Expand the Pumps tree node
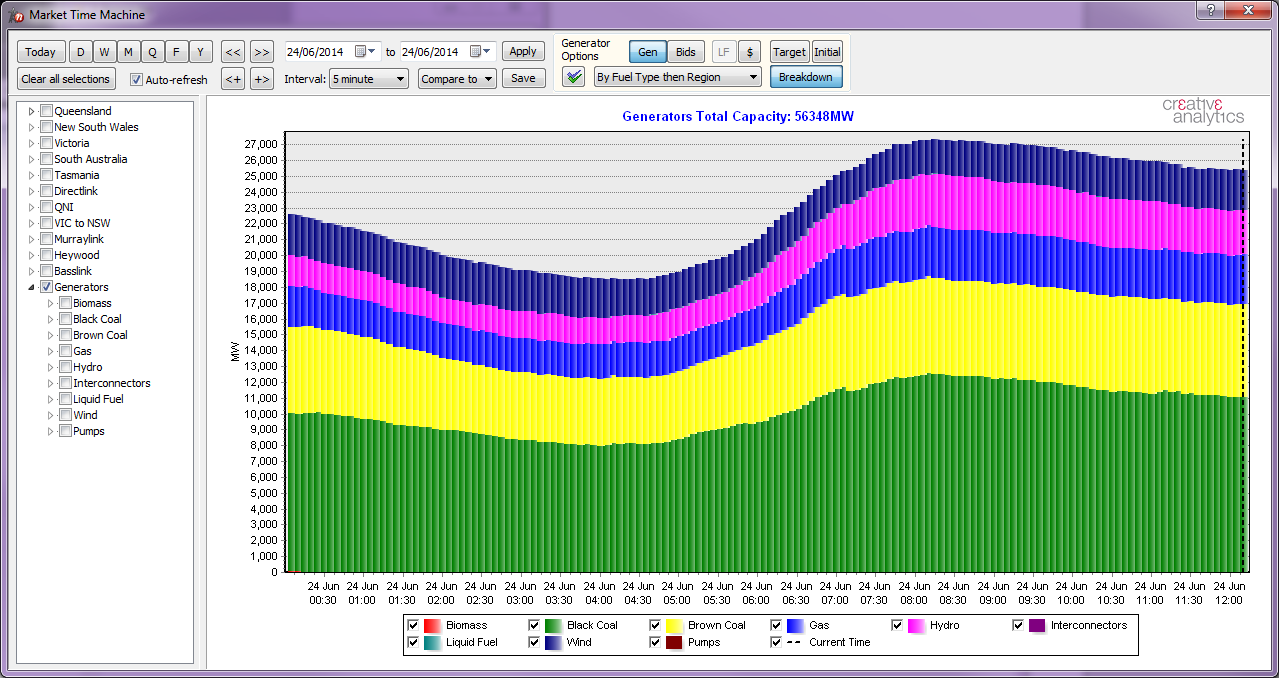This screenshot has width=1279, height=678. pos(50,431)
